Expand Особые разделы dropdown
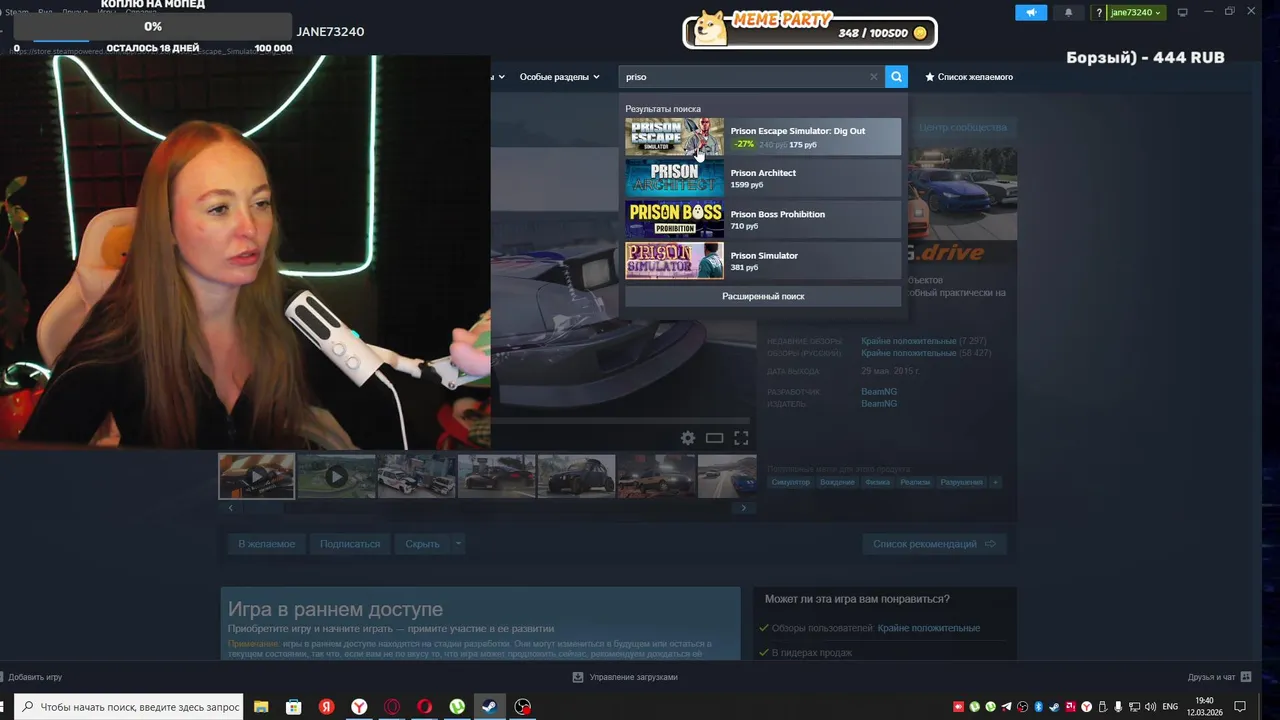The width and height of the screenshot is (1280, 720). coord(559,77)
